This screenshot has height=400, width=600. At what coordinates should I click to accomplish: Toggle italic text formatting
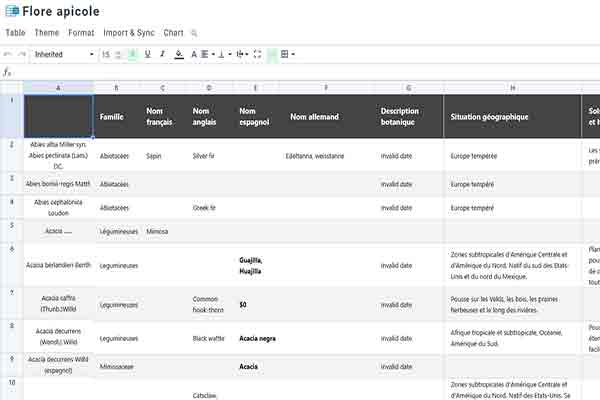(162, 54)
